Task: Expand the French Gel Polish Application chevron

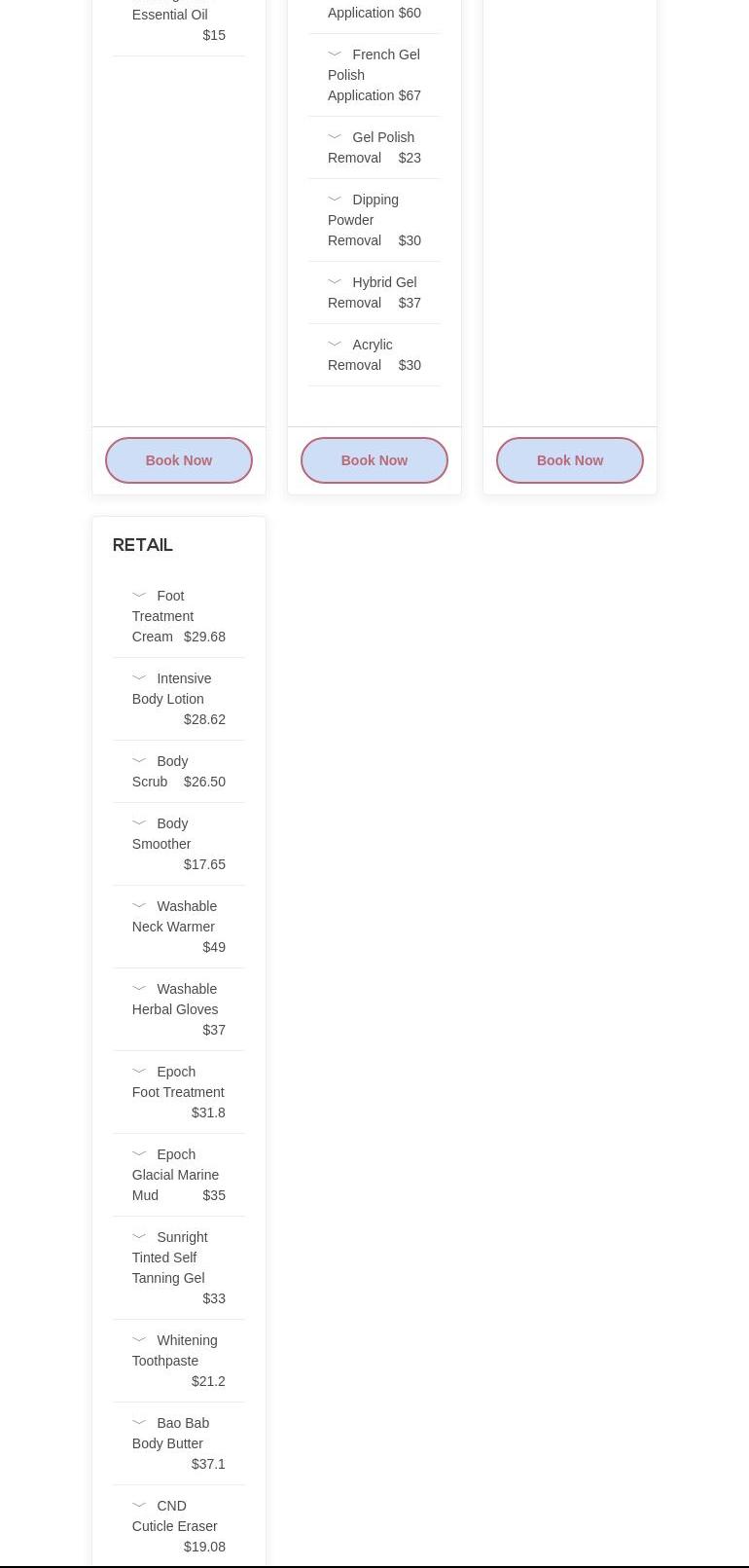Action: pos(335,55)
